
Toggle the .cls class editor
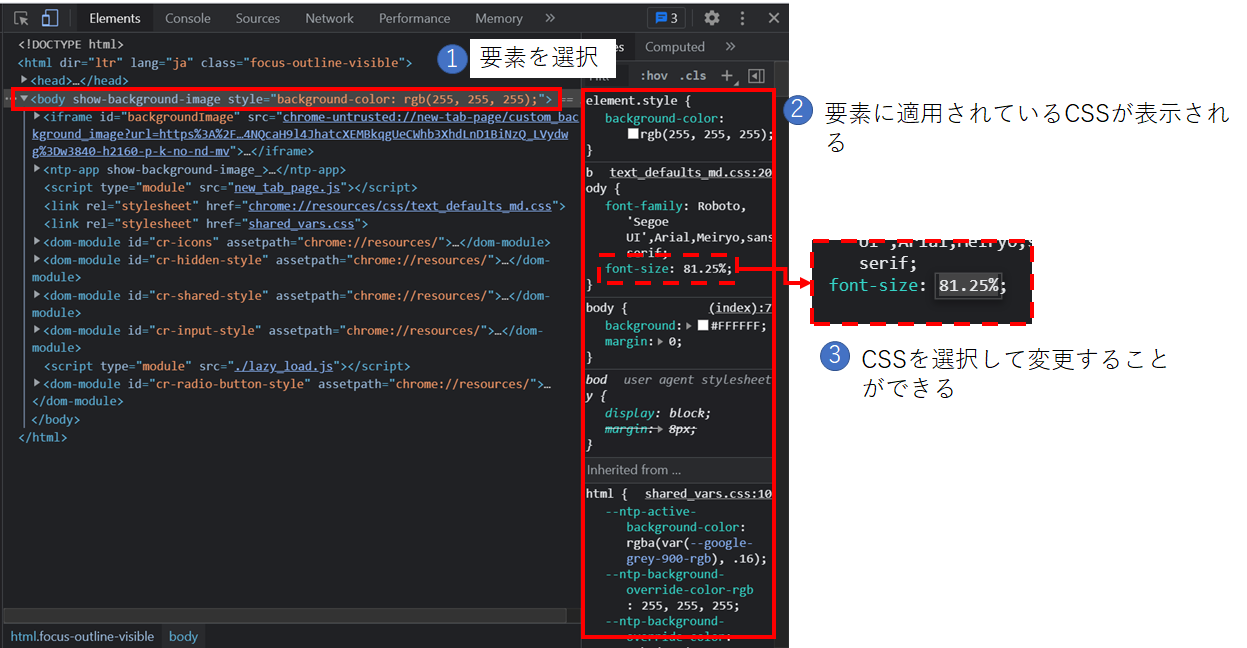click(693, 76)
